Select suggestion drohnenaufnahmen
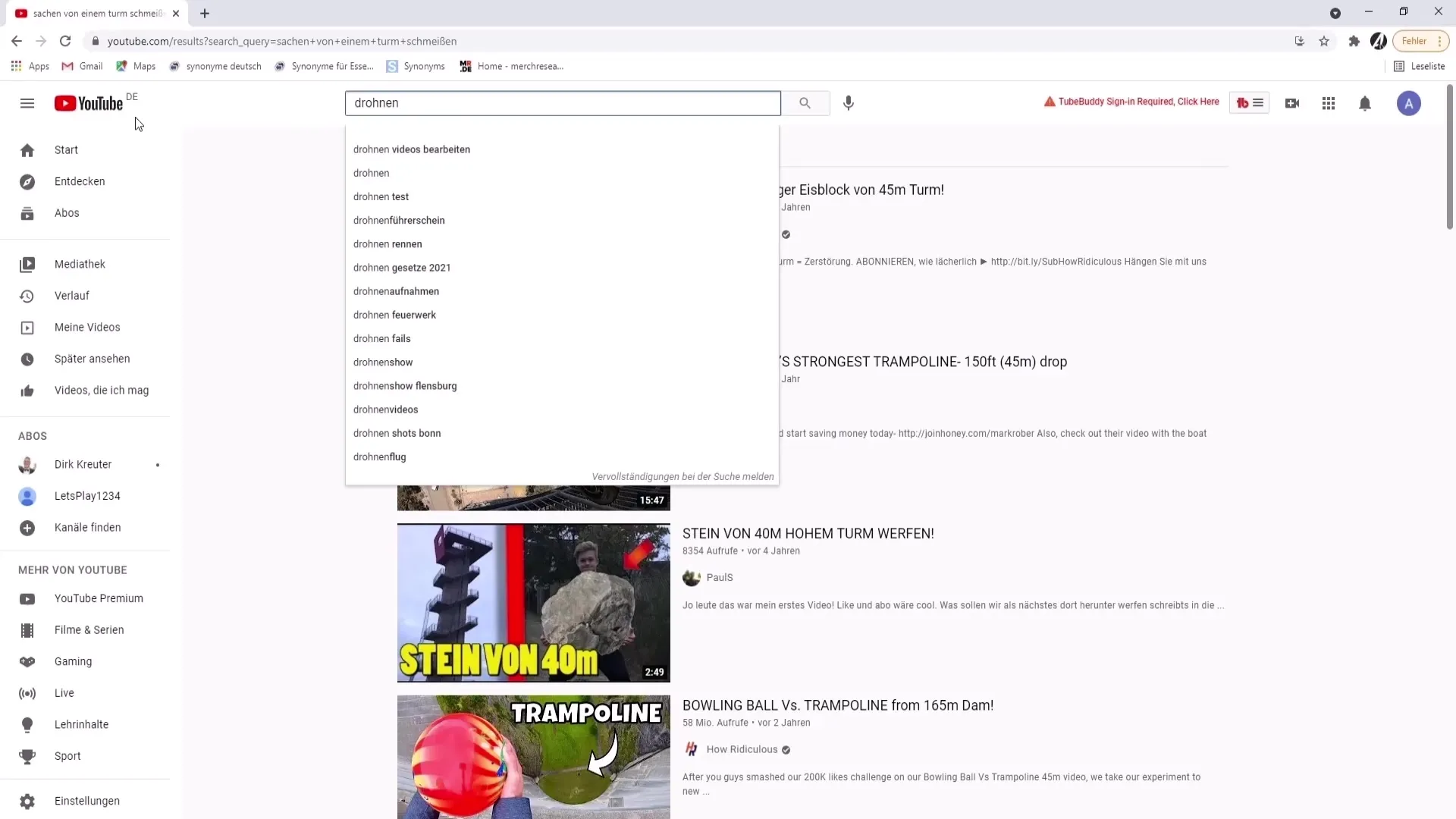This screenshot has height=819, width=1456. [562, 291]
